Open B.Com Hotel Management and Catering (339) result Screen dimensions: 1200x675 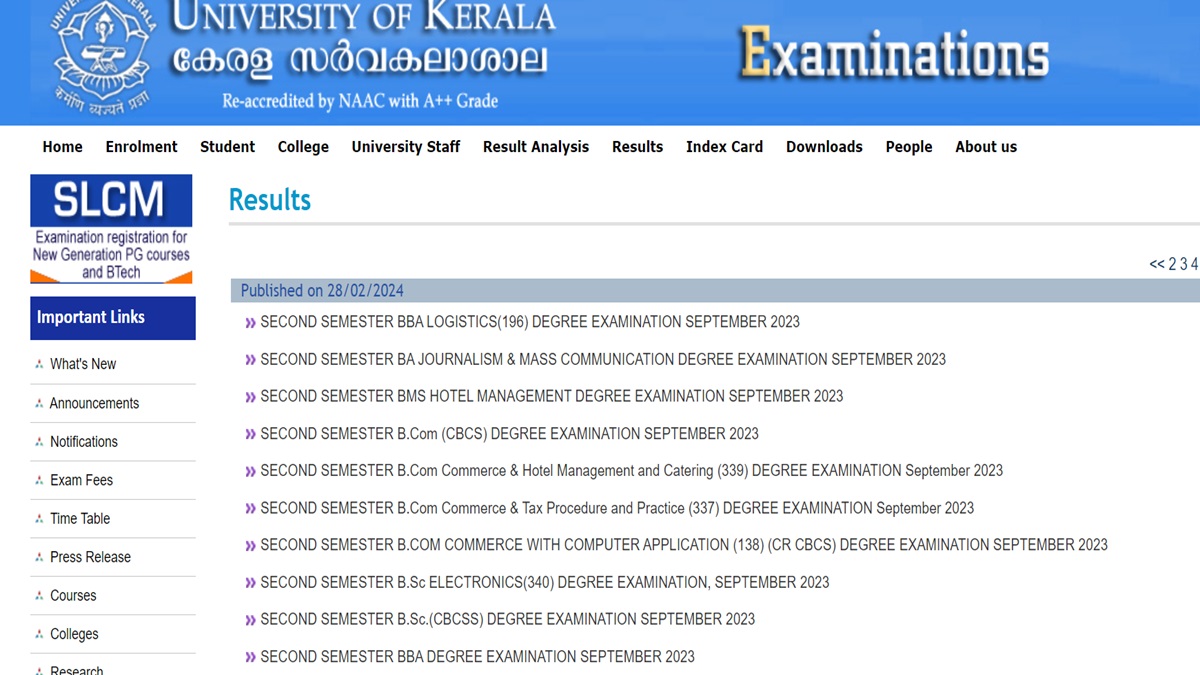[631, 471]
